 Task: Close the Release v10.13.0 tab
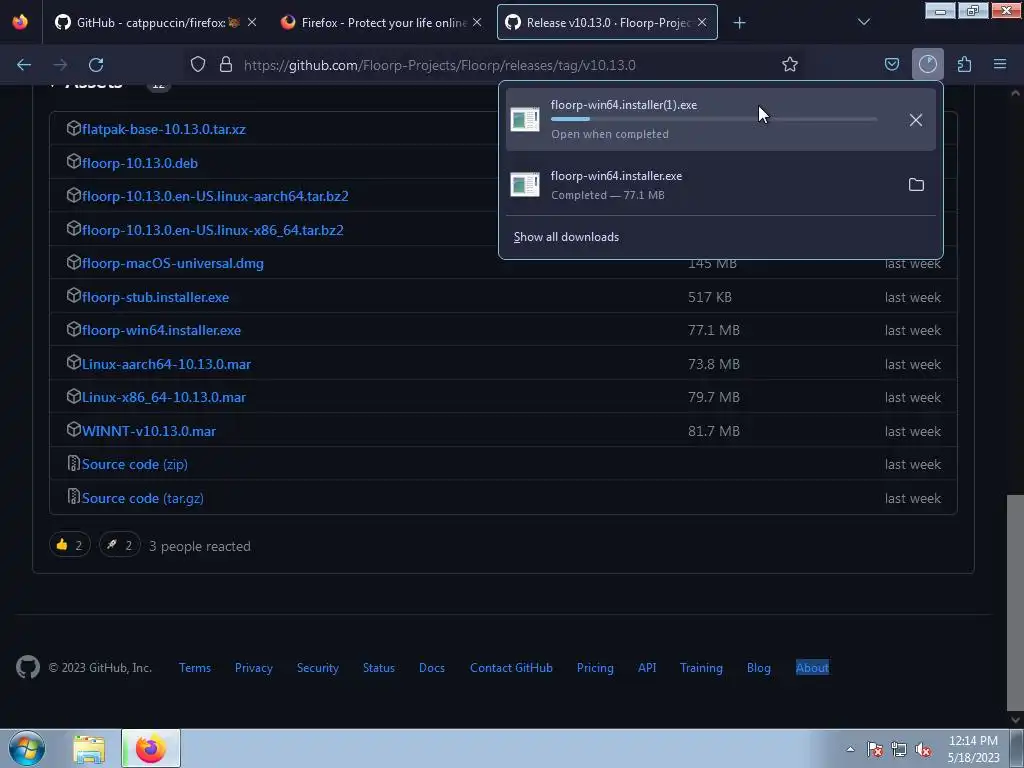pyautogui.click(x=702, y=22)
